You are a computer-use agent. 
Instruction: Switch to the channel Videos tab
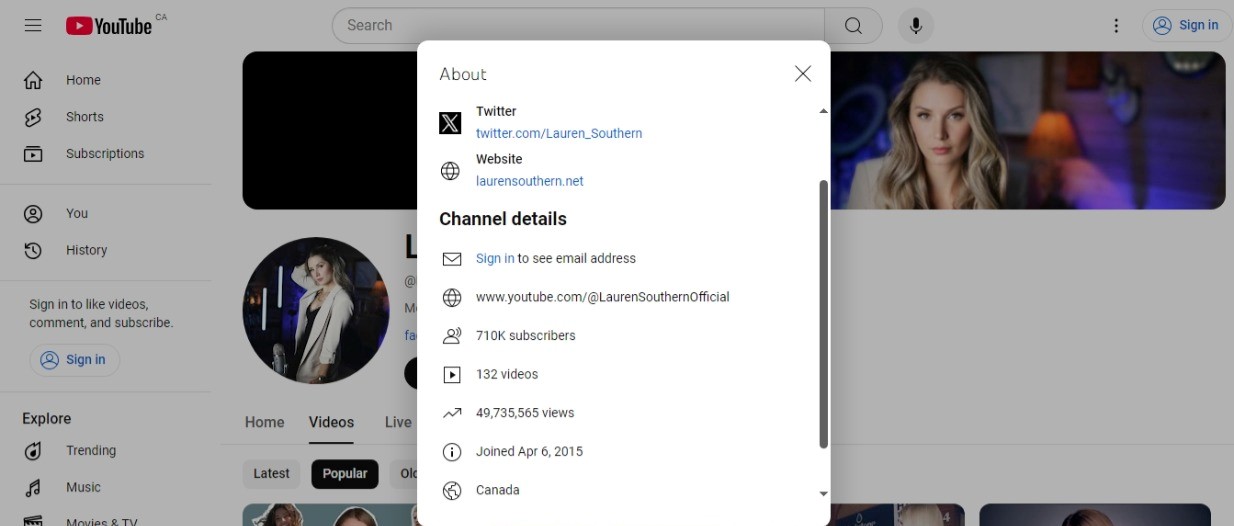pyautogui.click(x=331, y=422)
